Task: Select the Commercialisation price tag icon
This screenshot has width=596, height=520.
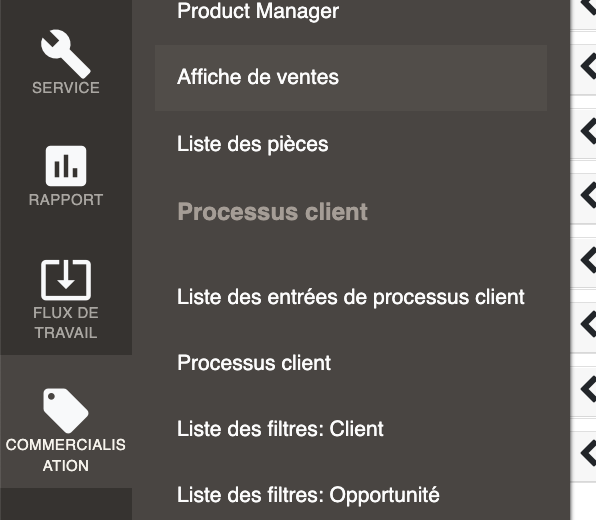Action: (x=66, y=411)
